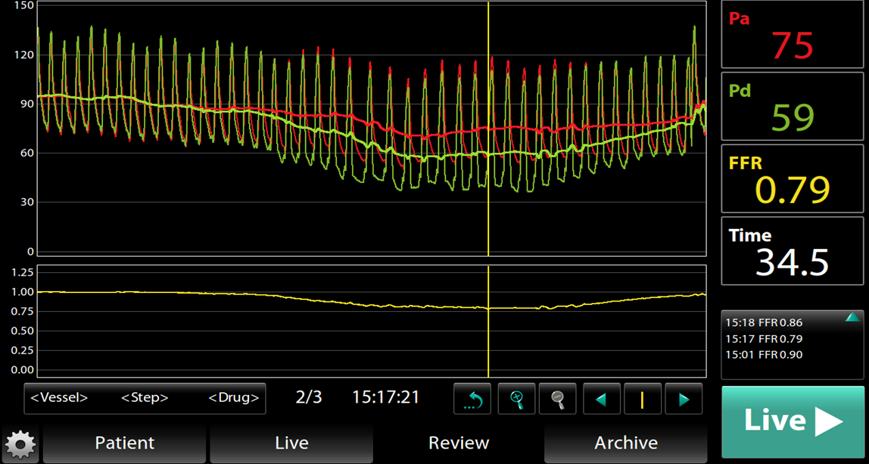Image resolution: width=869 pixels, height=464 pixels.
Task: Click the undo arrow icon in the toolbar
Action: (472, 399)
